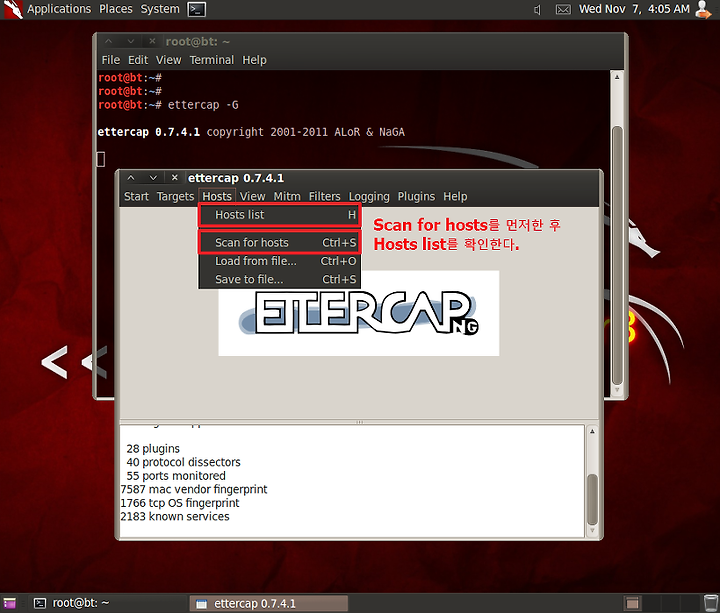Screen dimensions: 720x613
Task: Click the '28 plugins' log line
Action: (x=153, y=449)
